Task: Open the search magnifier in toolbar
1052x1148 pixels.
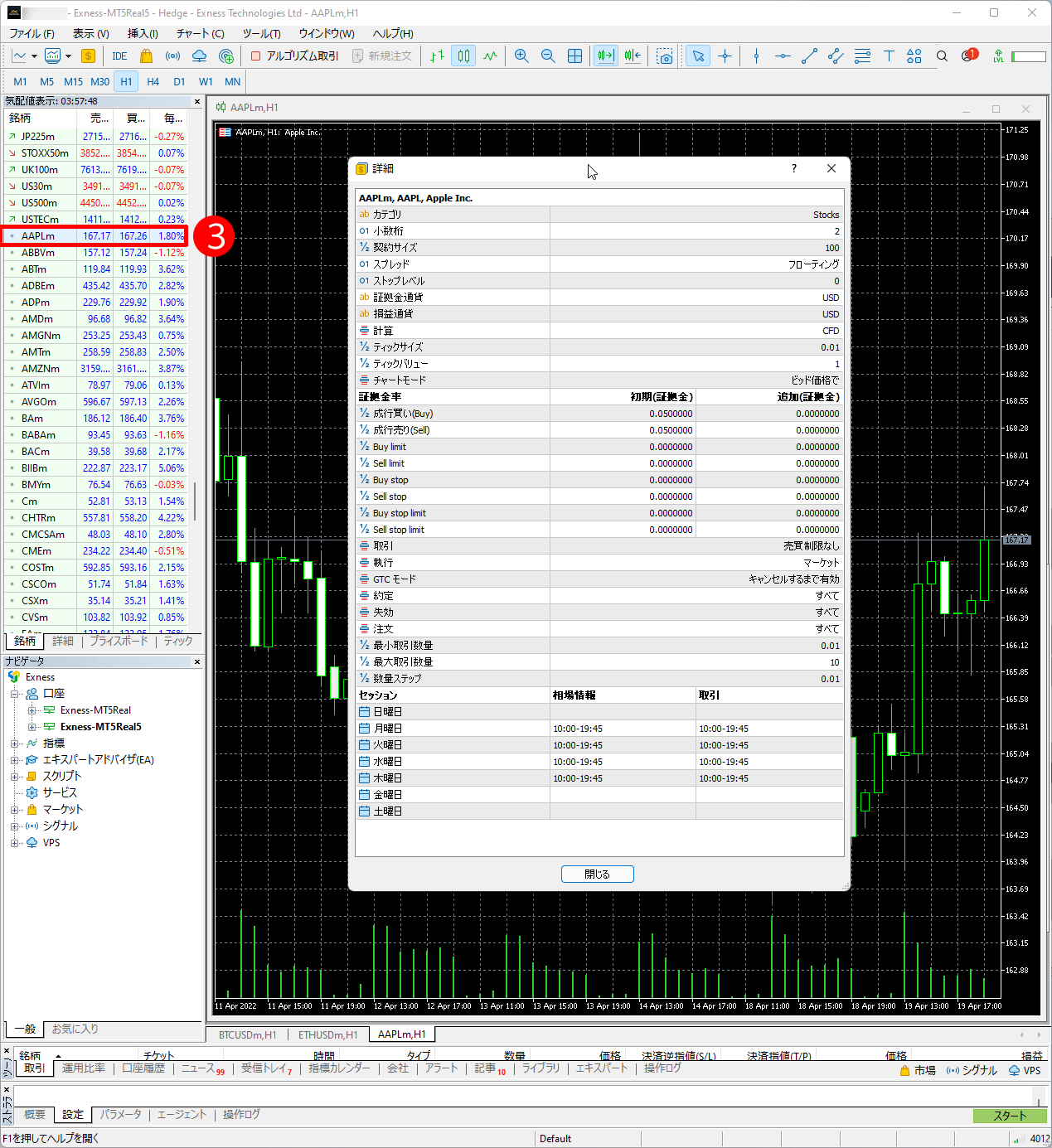Action: (942, 56)
